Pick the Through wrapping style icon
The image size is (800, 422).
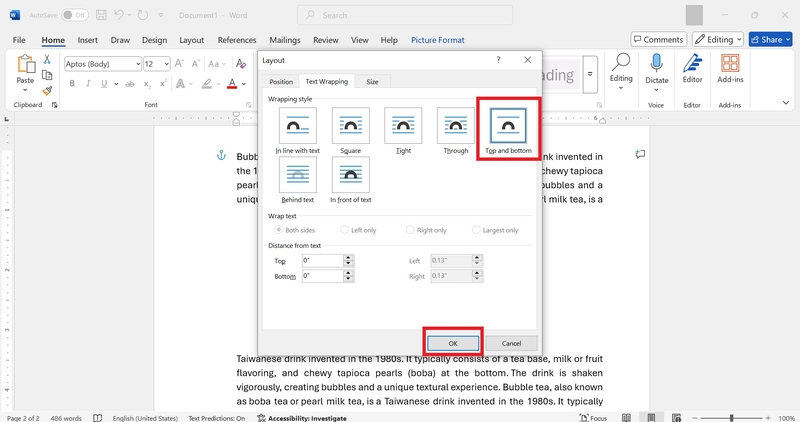[x=456, y=126]
